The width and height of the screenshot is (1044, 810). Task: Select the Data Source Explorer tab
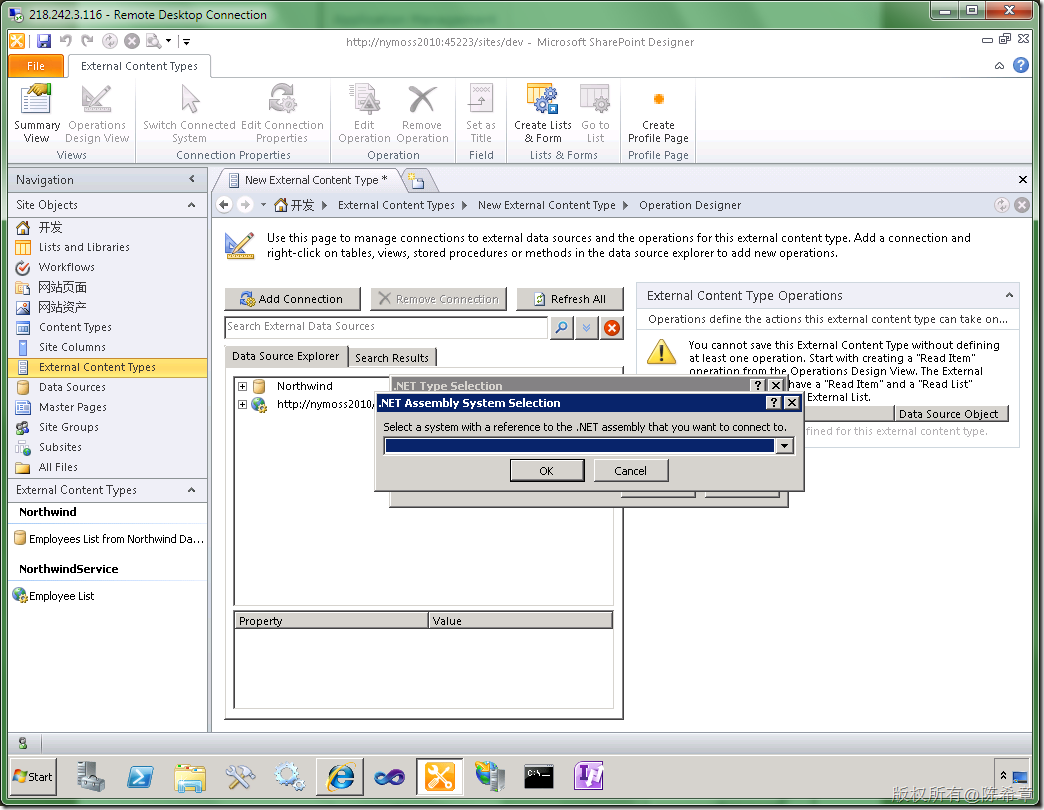286,356
